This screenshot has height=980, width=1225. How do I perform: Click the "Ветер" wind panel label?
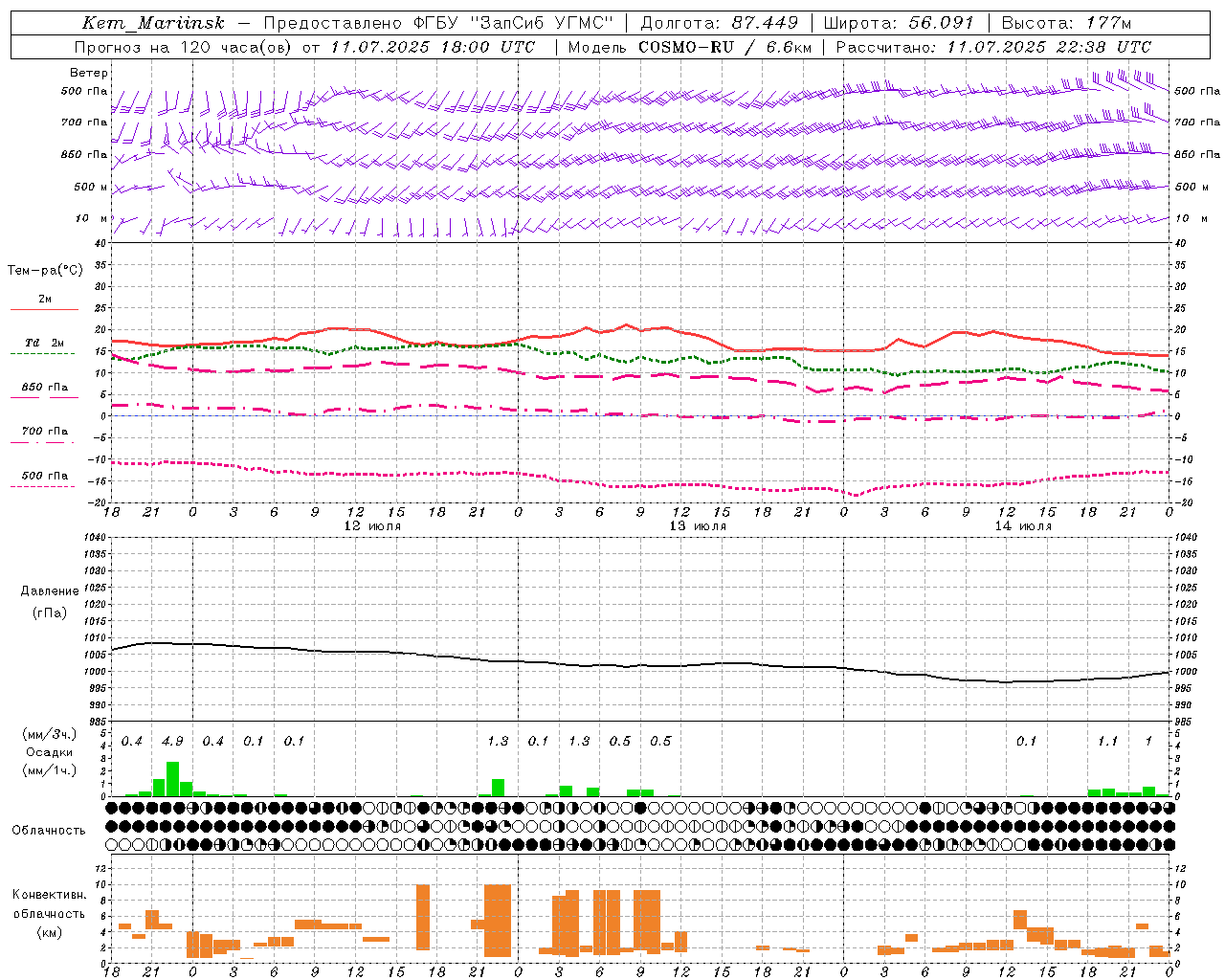tap(88, 73)
